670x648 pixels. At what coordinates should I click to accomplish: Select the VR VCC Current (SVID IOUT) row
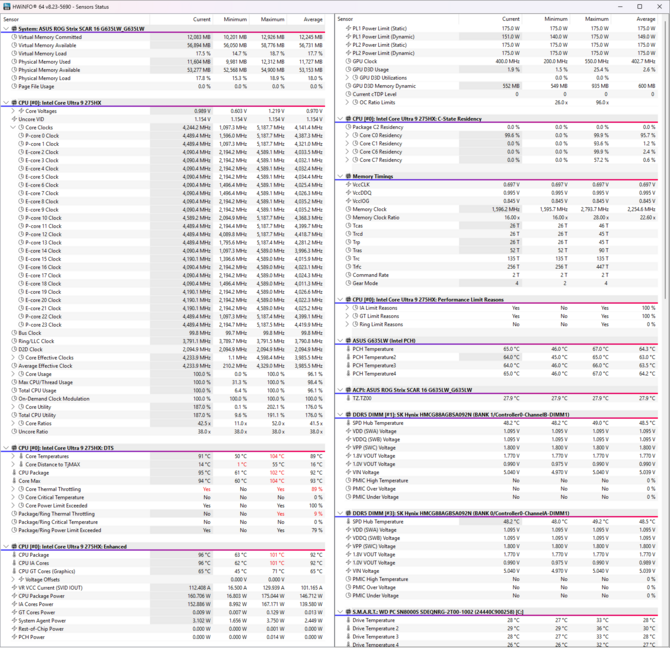click(x=163, y=588)
